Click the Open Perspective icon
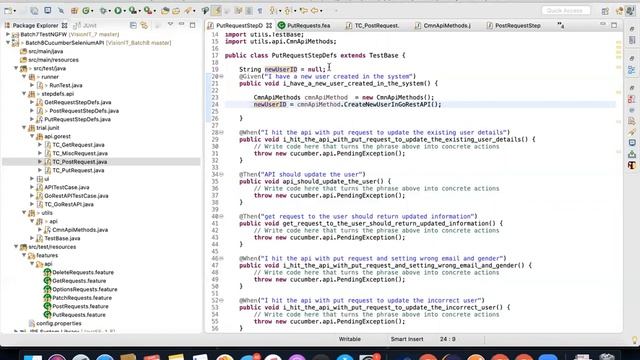The height and width of the screenshot is (360, 640). click(x=605, y=11)
